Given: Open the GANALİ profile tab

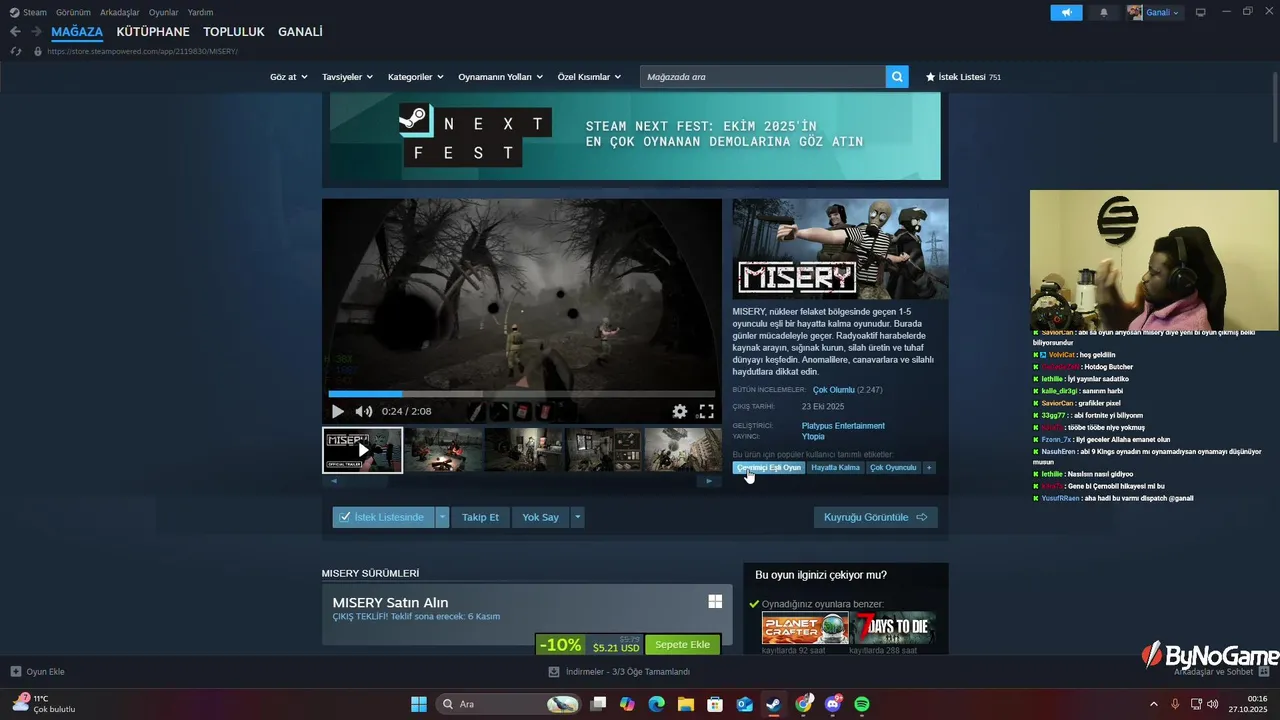Looking at the screenshot, I should coord(300,32).
